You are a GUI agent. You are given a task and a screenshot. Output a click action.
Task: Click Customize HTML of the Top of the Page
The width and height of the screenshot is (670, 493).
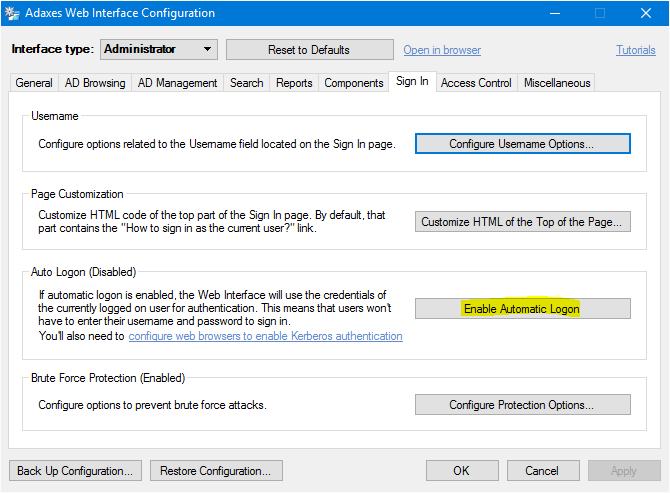click(523, 222)
